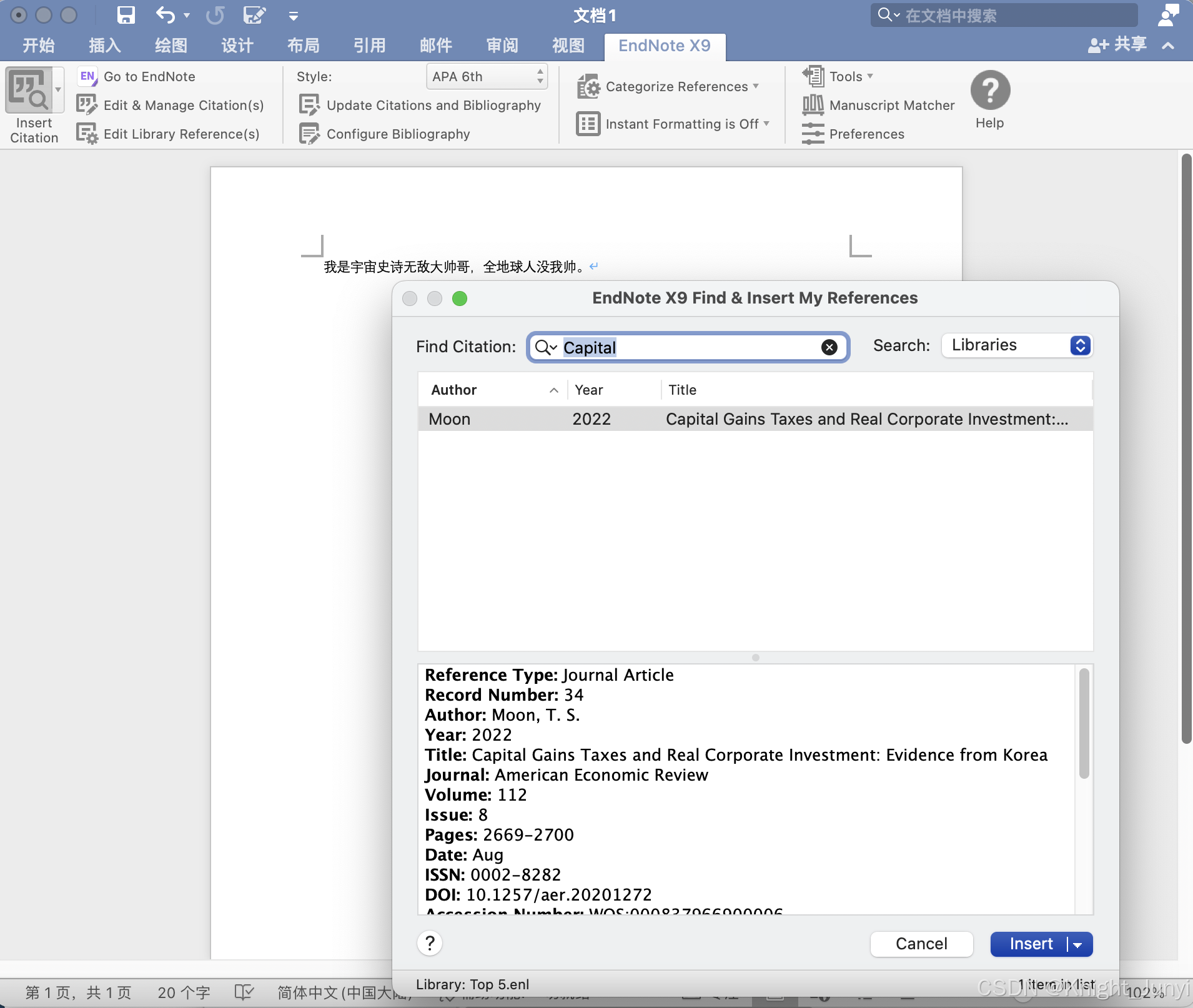This screenshot has width=1193, height=1008.
Task: Save the document using the disk icon
Action: [126, 15]
